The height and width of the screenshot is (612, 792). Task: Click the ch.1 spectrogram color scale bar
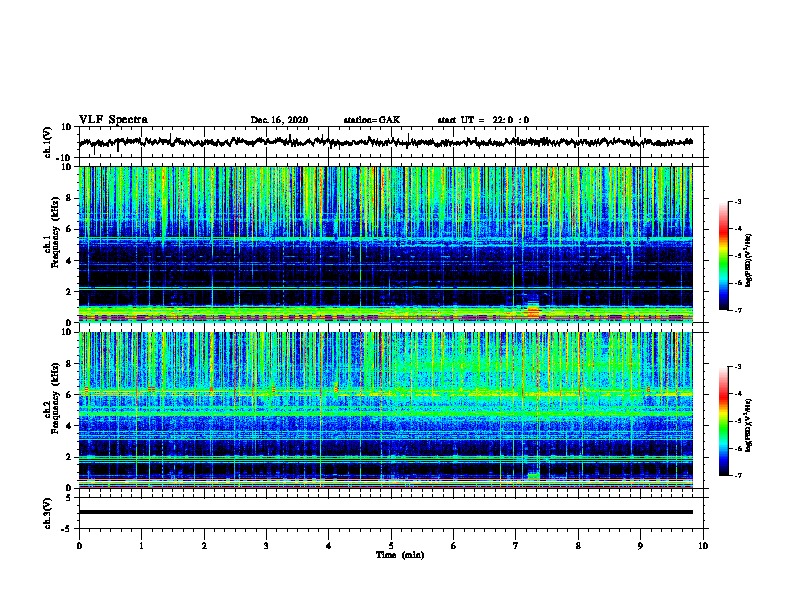coord(723,256)
